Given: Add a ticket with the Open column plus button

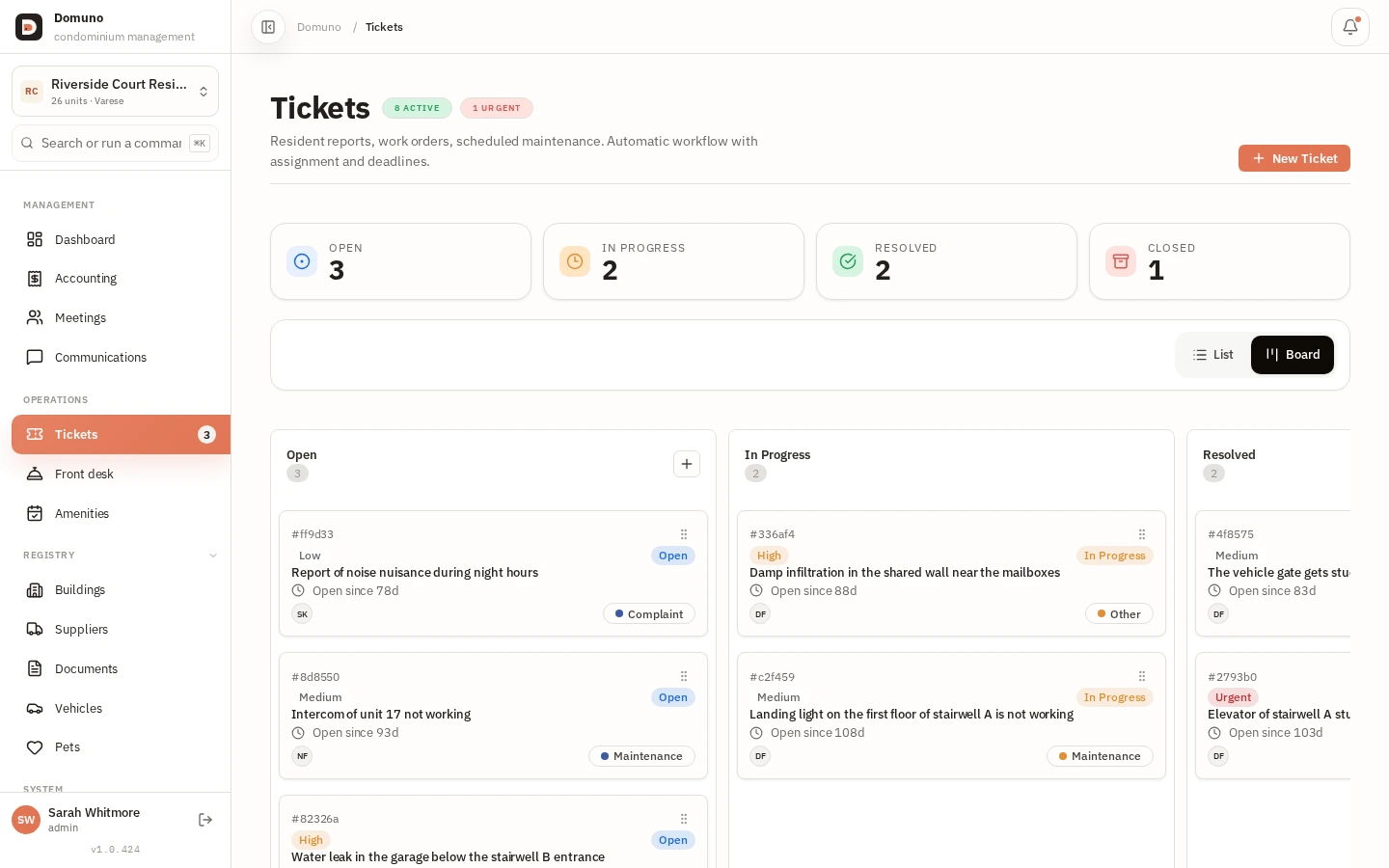Looking at the screenshot, I should [687, 464].
